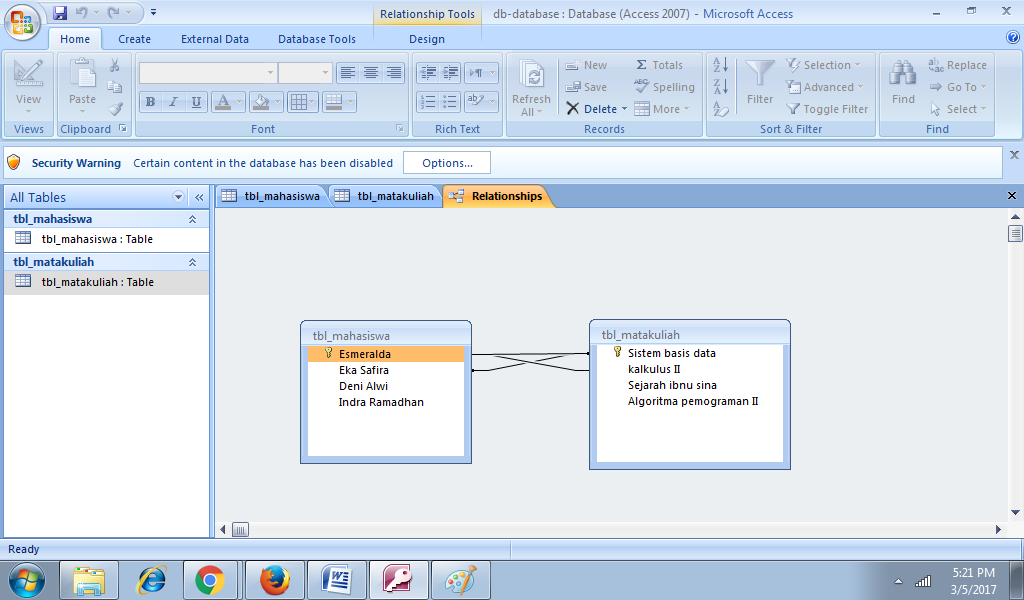Image resolution: width=1024 pixels, height=600 pixels.
Task: Open Firefox from the taskbar
Action: (x=275, y=579)
